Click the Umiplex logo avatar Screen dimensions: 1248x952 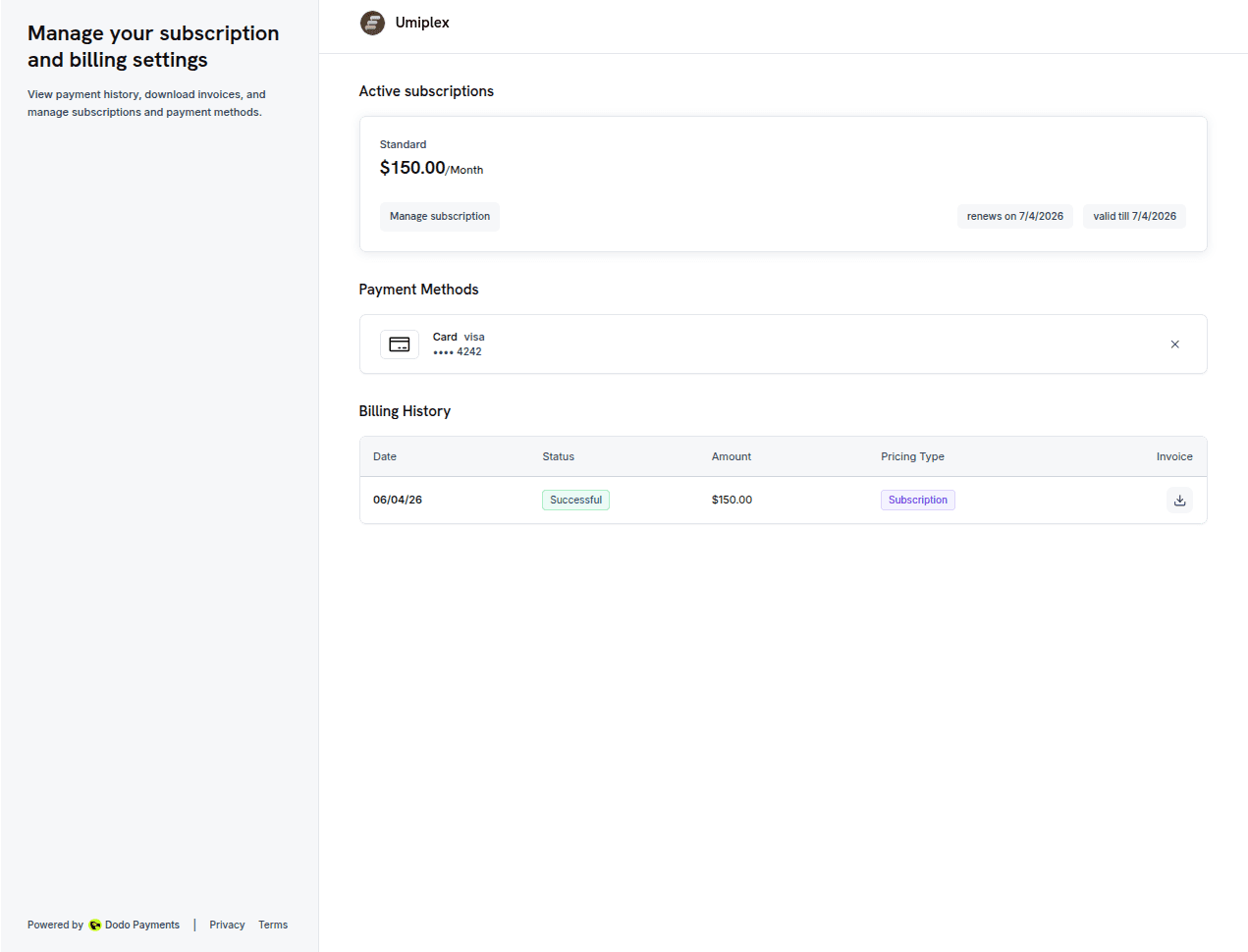tap(372, 23)
